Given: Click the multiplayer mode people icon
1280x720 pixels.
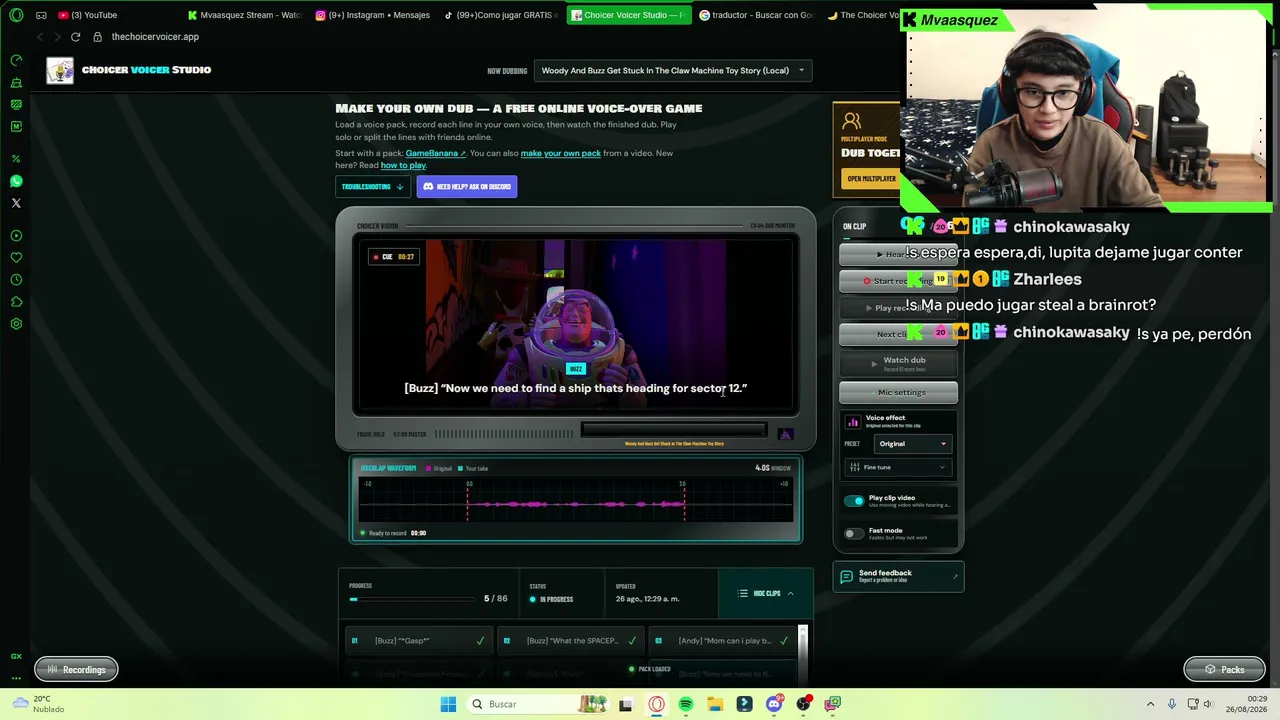Looking at the screenshot, I should point(852,122).
